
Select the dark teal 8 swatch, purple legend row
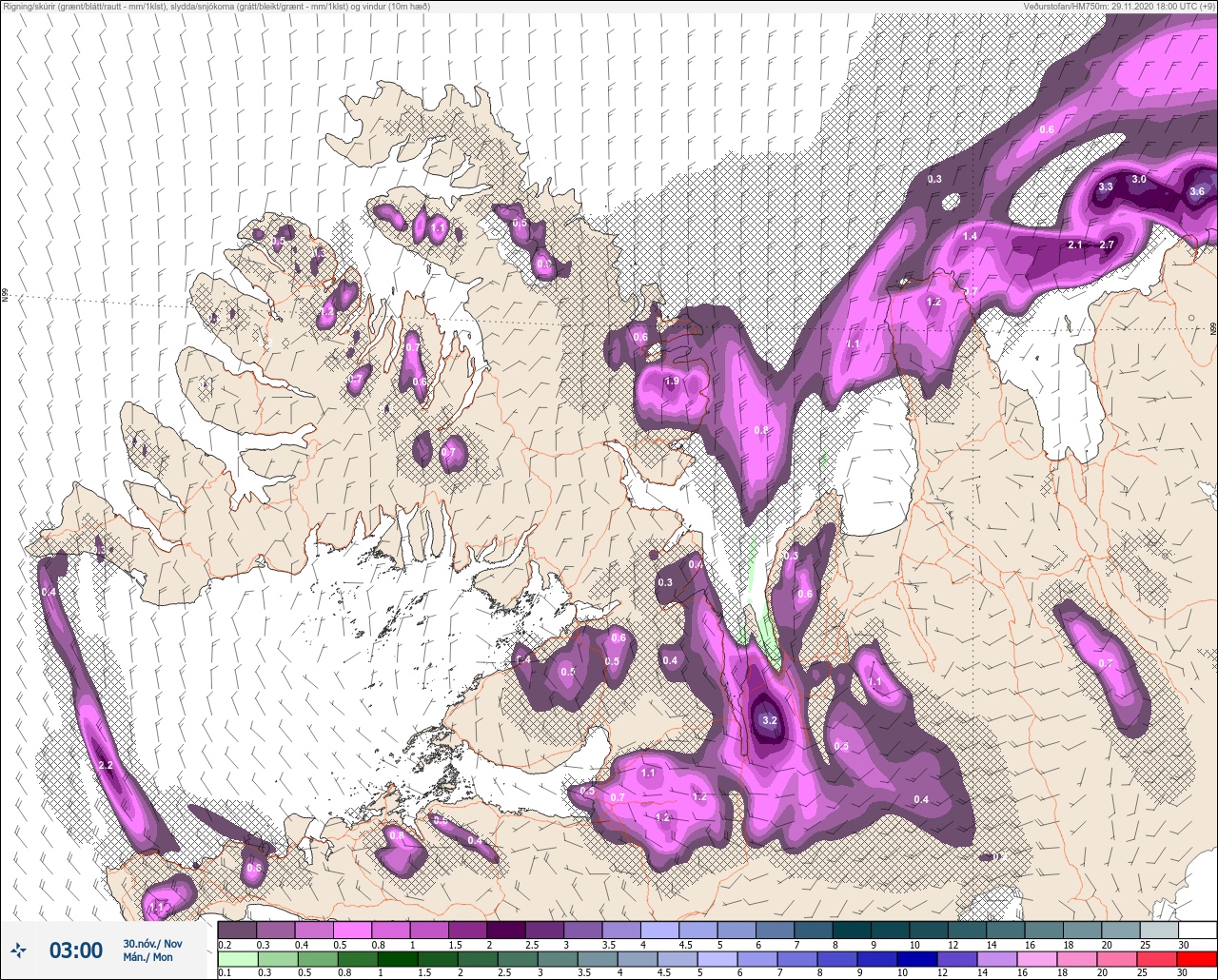[x=851, y=930]
